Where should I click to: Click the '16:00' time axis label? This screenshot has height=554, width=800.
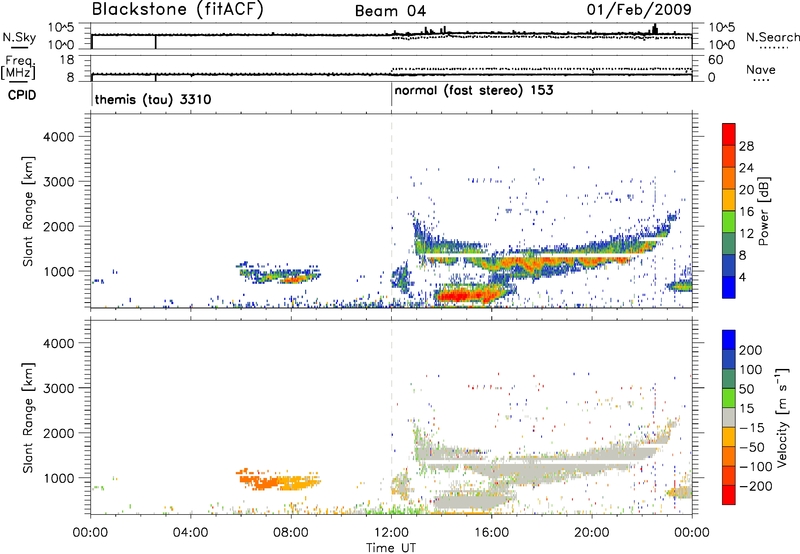click(x=491, y=532)
